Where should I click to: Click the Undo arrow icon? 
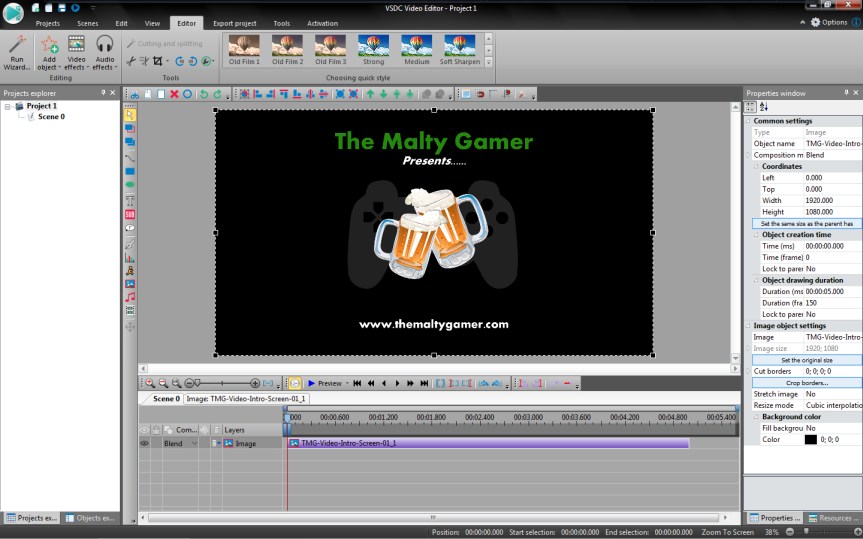[204, 94]
